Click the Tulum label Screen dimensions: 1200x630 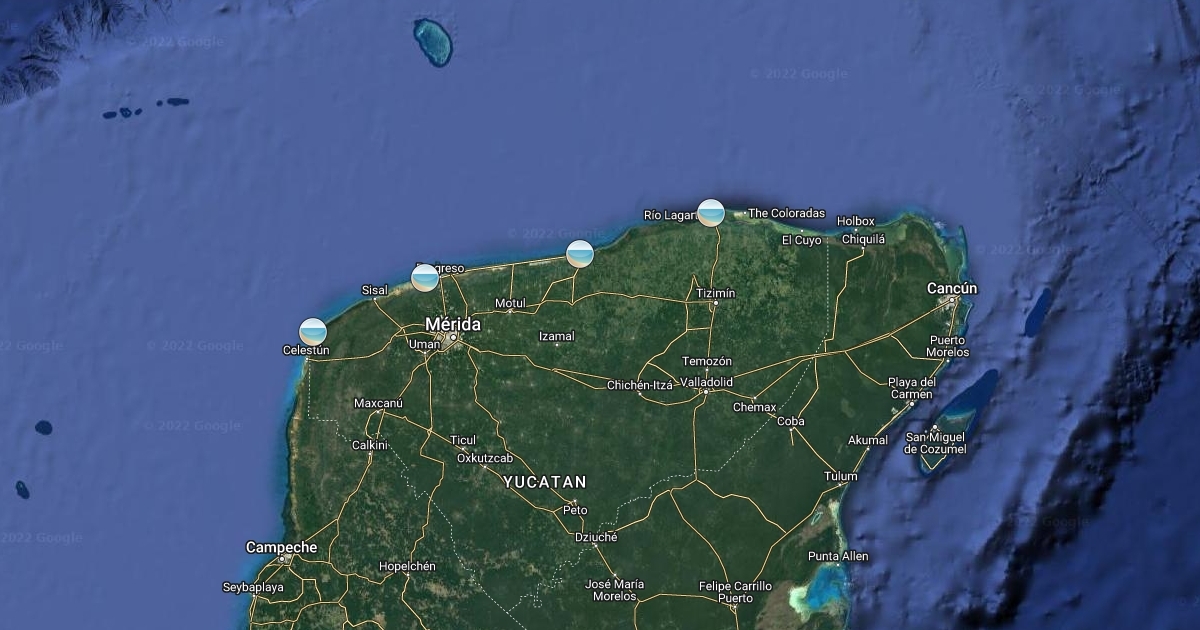coord(840,476)
